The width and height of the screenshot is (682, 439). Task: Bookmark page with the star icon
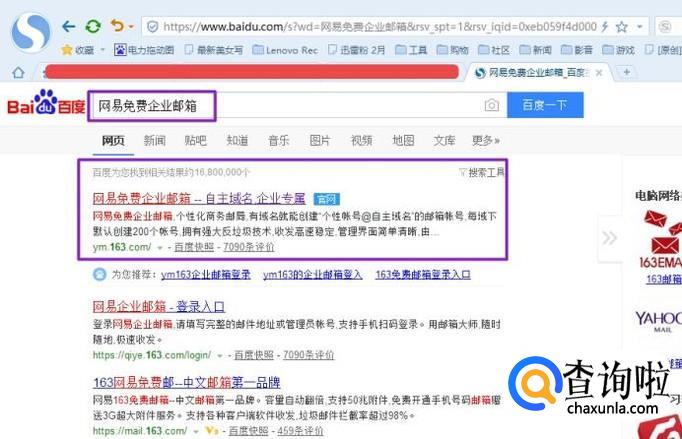point(622,27)
